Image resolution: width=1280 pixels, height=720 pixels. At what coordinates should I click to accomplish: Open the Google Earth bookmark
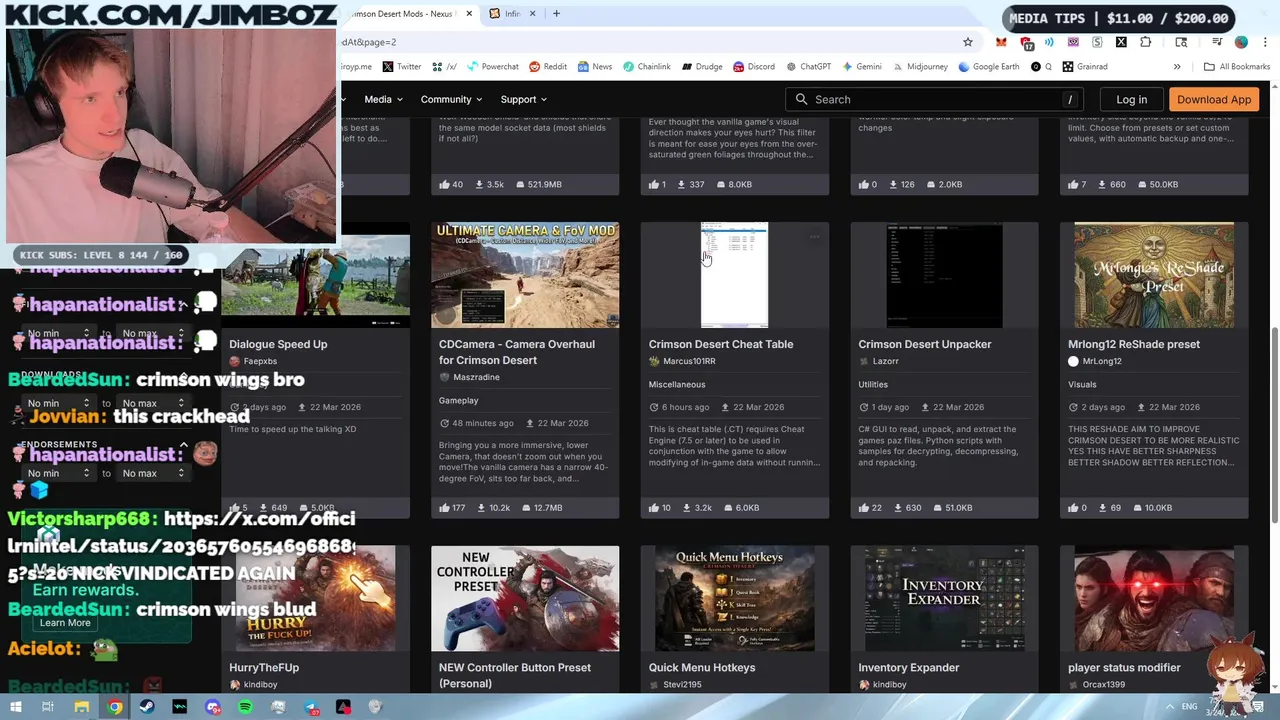988,66
